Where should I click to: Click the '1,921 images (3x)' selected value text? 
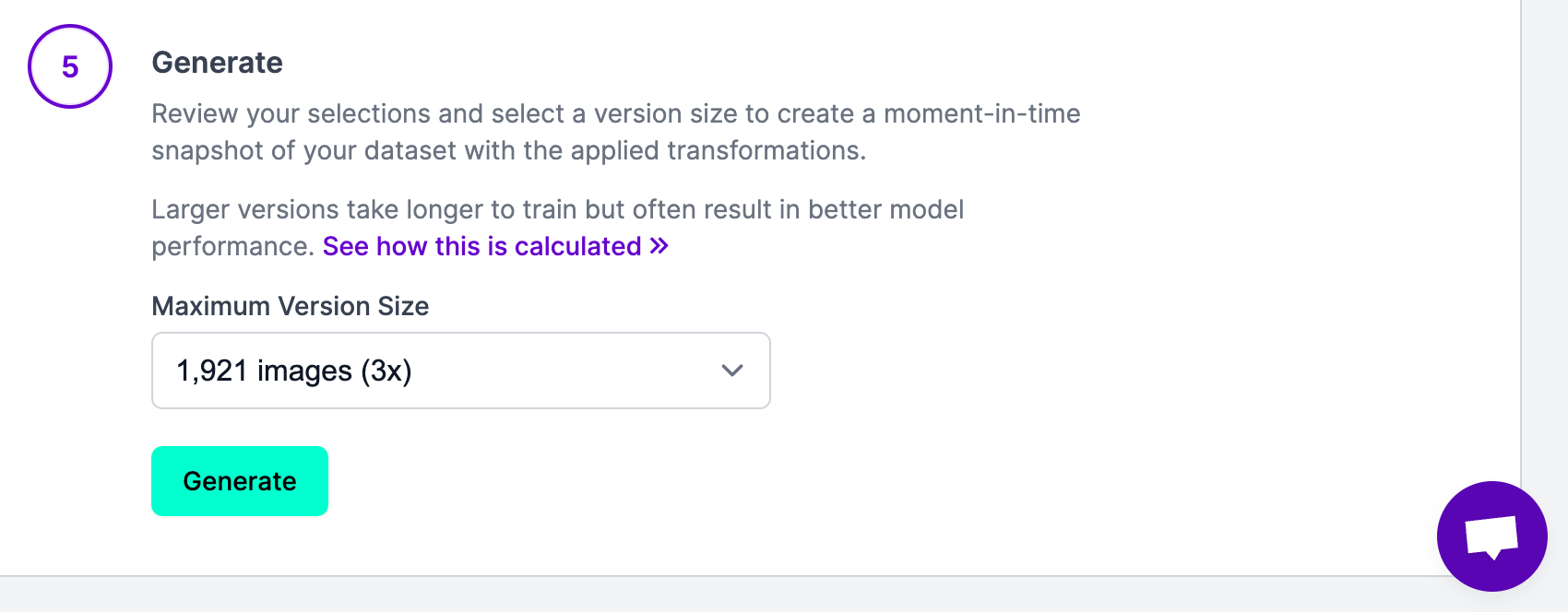[293, 371]
